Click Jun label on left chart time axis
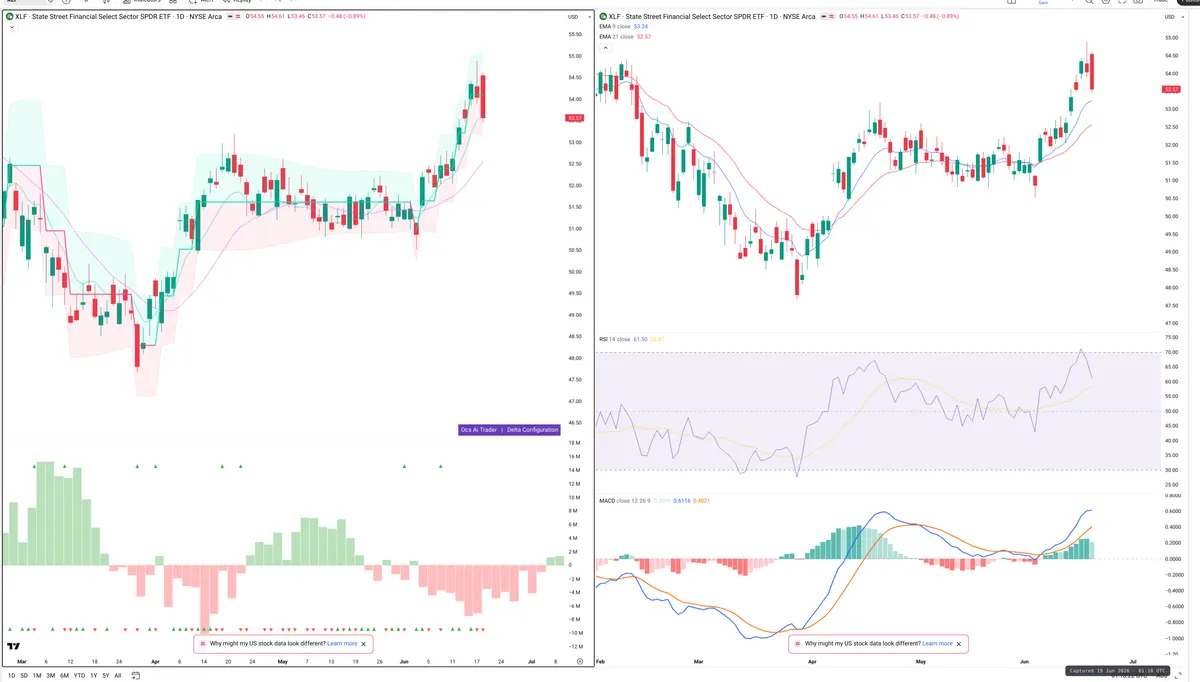Viewport: 1200px width, 682px height. click(x=403, y=662)
